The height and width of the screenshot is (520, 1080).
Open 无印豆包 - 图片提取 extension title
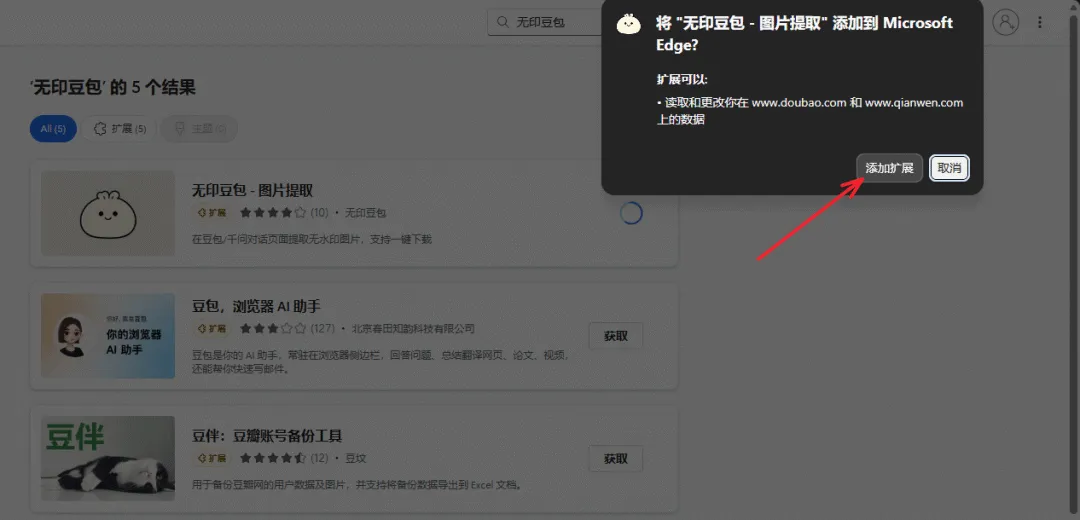coord(252,191)
